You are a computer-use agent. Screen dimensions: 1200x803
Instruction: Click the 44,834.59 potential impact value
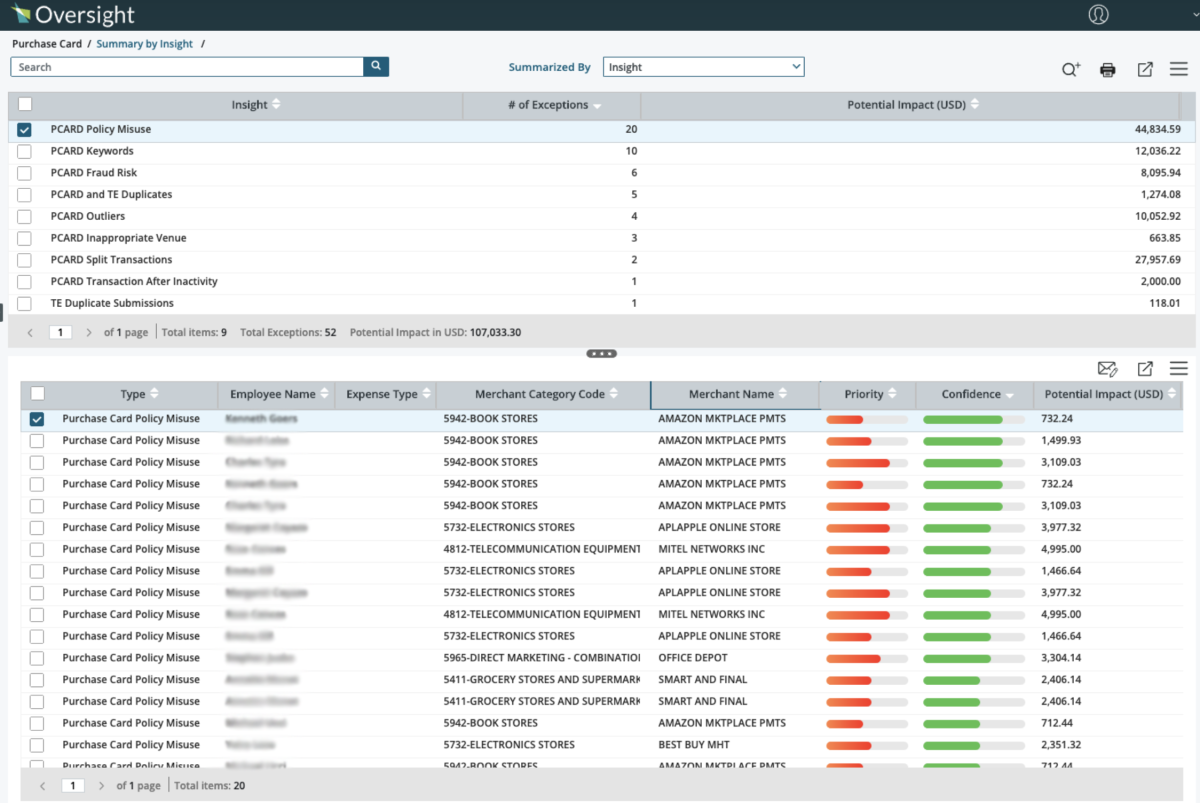click(1157, 130)
